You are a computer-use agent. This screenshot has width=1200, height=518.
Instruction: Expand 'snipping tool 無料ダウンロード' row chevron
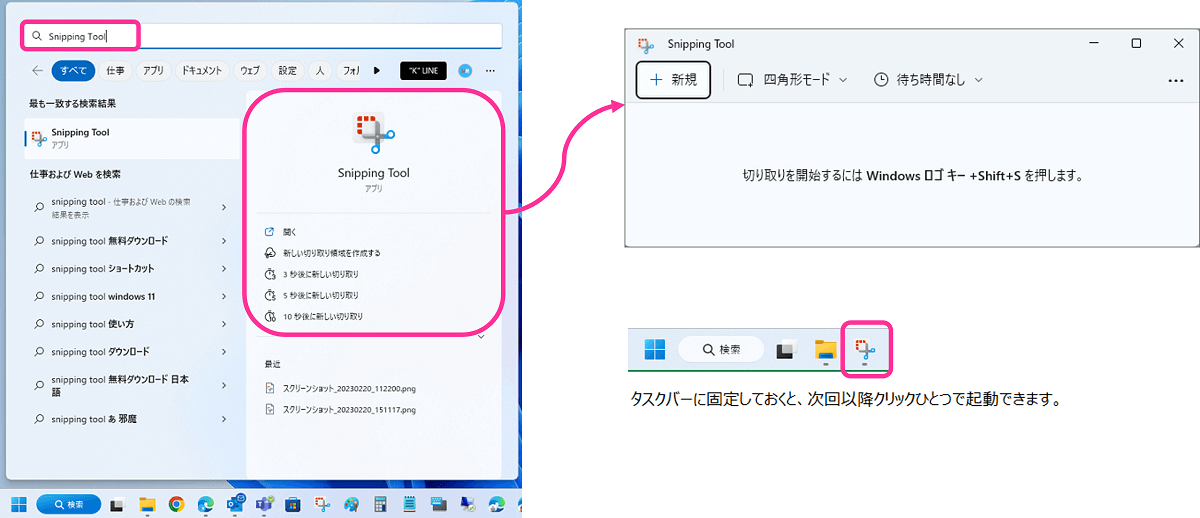pos(223,240)
